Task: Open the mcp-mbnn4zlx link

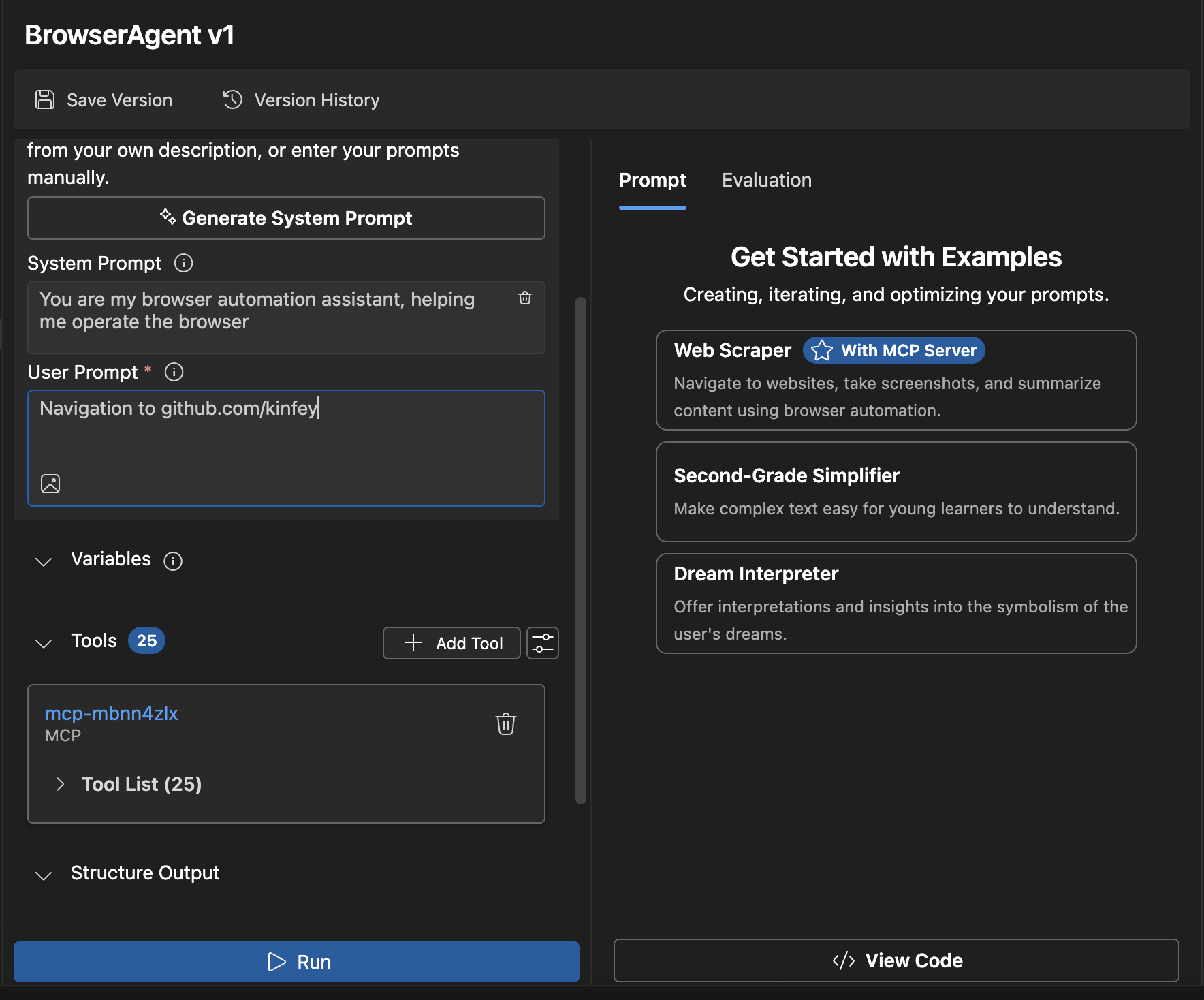Action: coord(112,713)
